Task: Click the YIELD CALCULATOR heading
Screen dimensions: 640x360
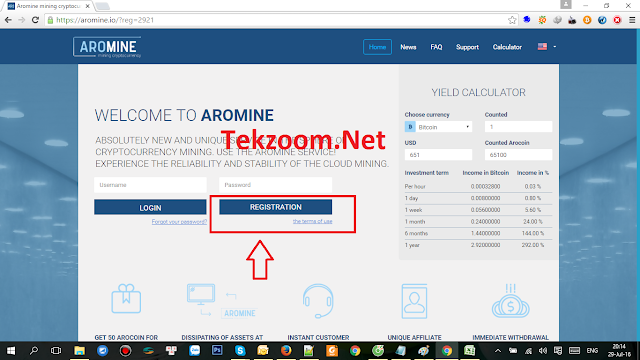Action: (478, 92)
